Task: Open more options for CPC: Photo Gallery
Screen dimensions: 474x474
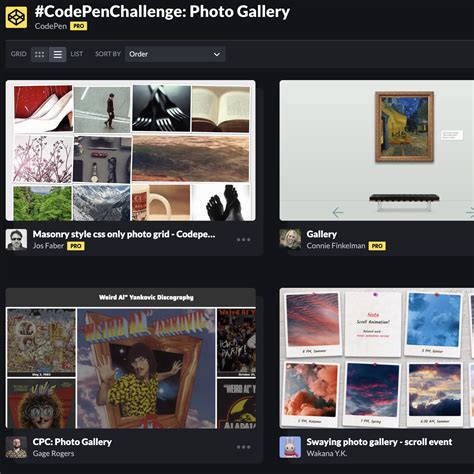Action: point(244,447)
